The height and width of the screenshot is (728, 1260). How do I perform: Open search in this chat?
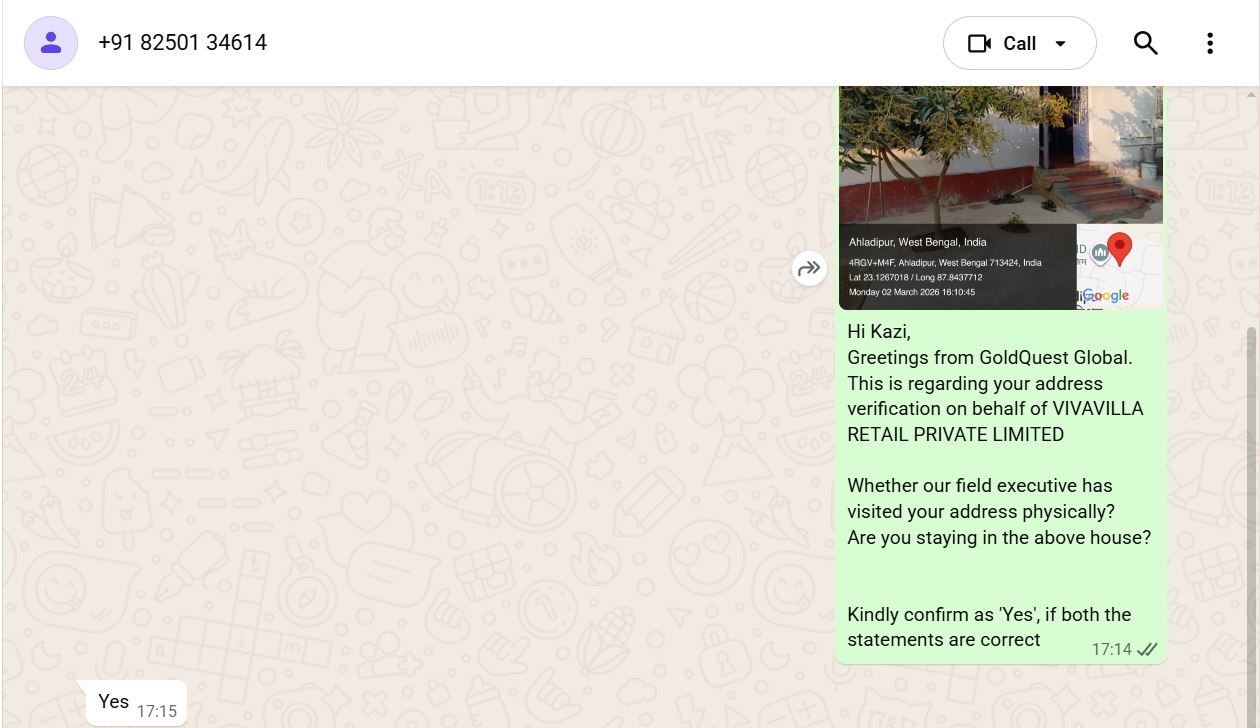[x=1145, y=43]
